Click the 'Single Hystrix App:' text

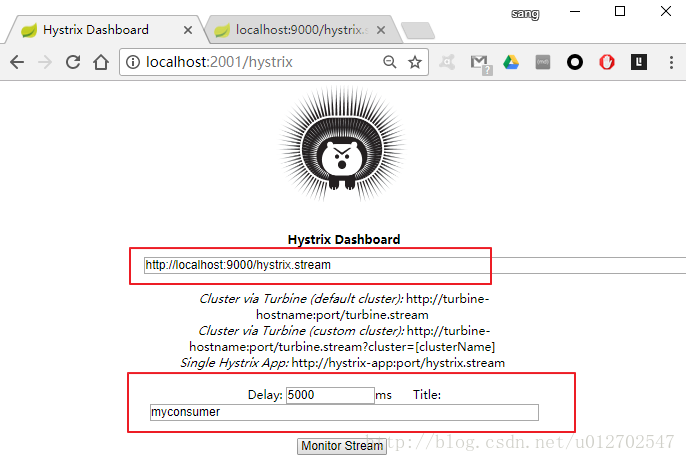234,363
